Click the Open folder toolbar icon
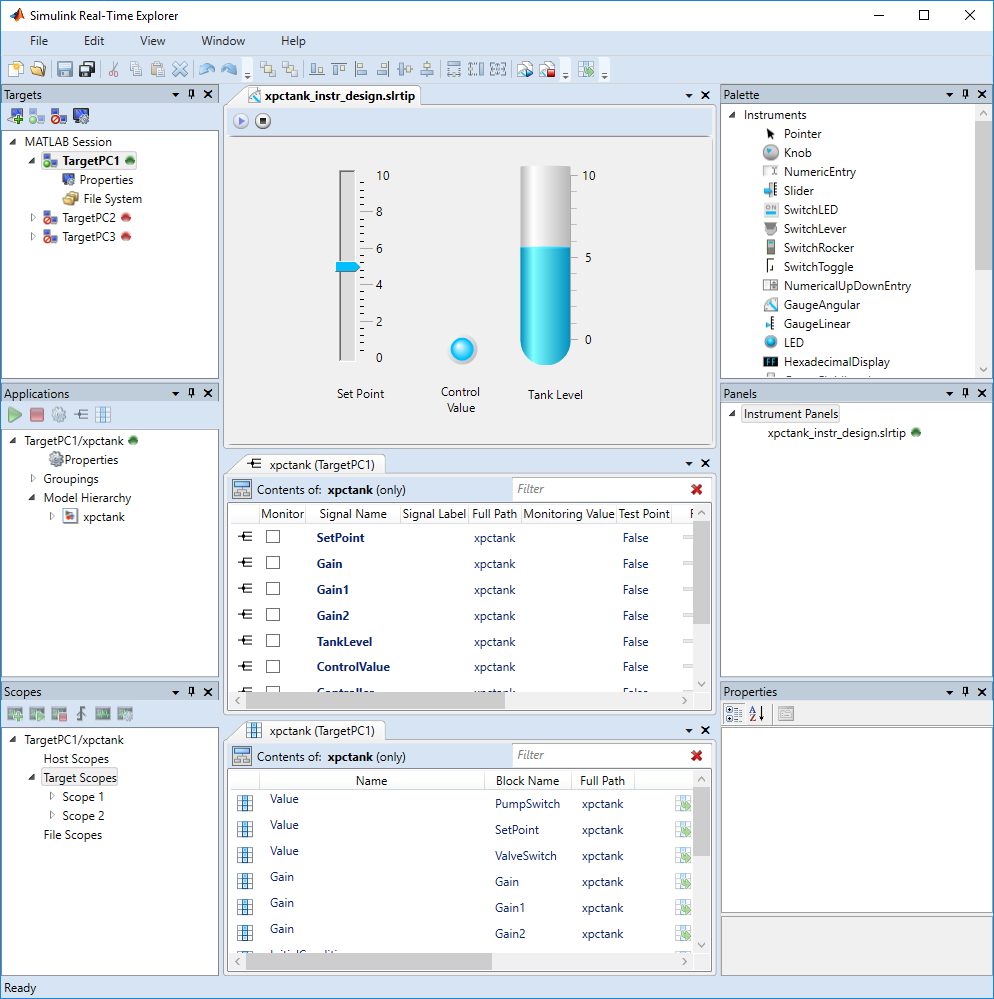Screen dimensions: 994x999 click(x=38, y=69)
